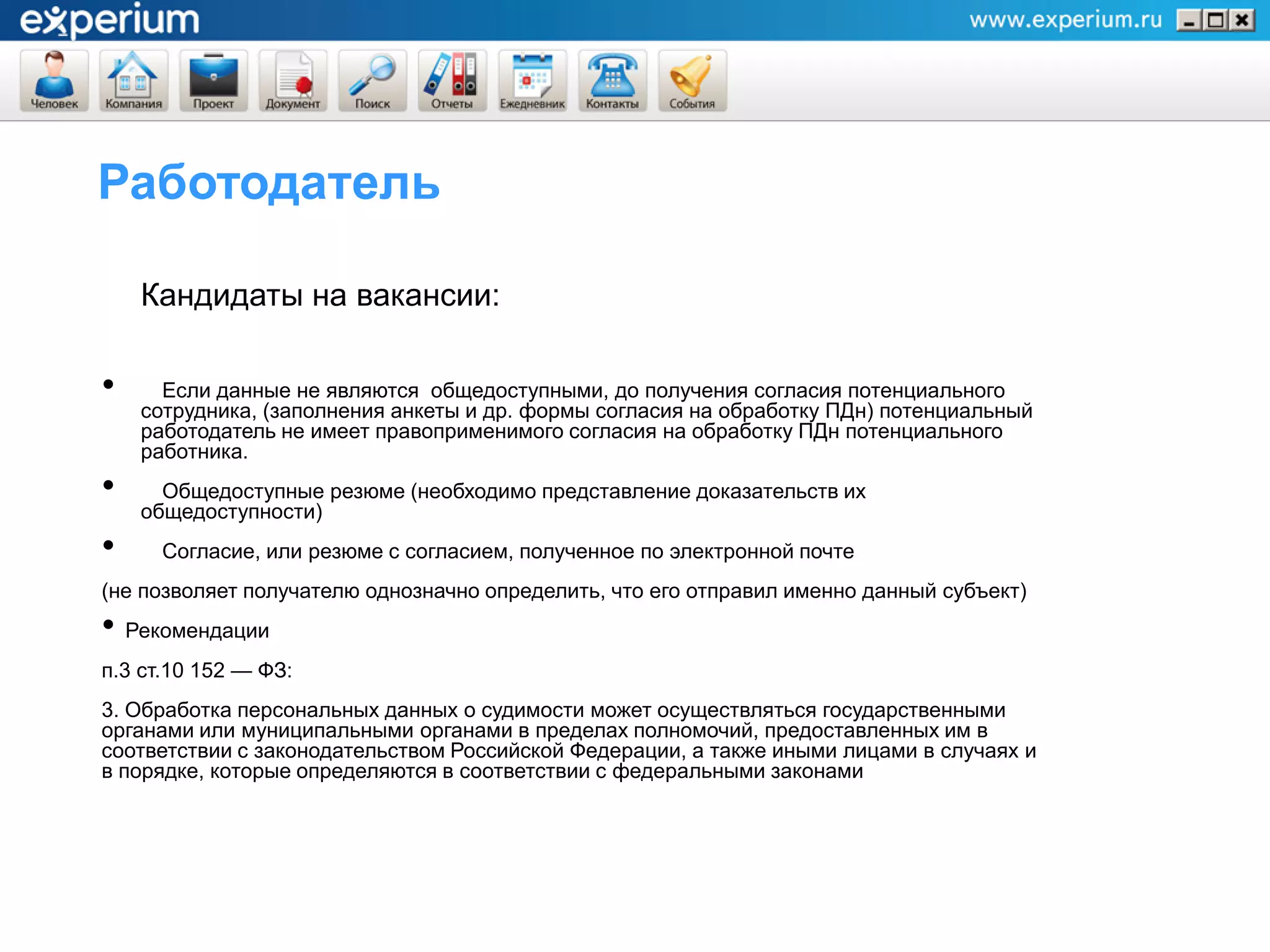Open the Отчеты binders icon

point(452,81)
